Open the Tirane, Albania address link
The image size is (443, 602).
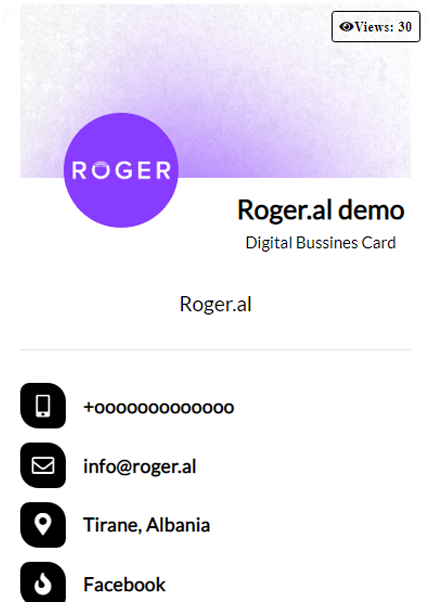[147, 525]
